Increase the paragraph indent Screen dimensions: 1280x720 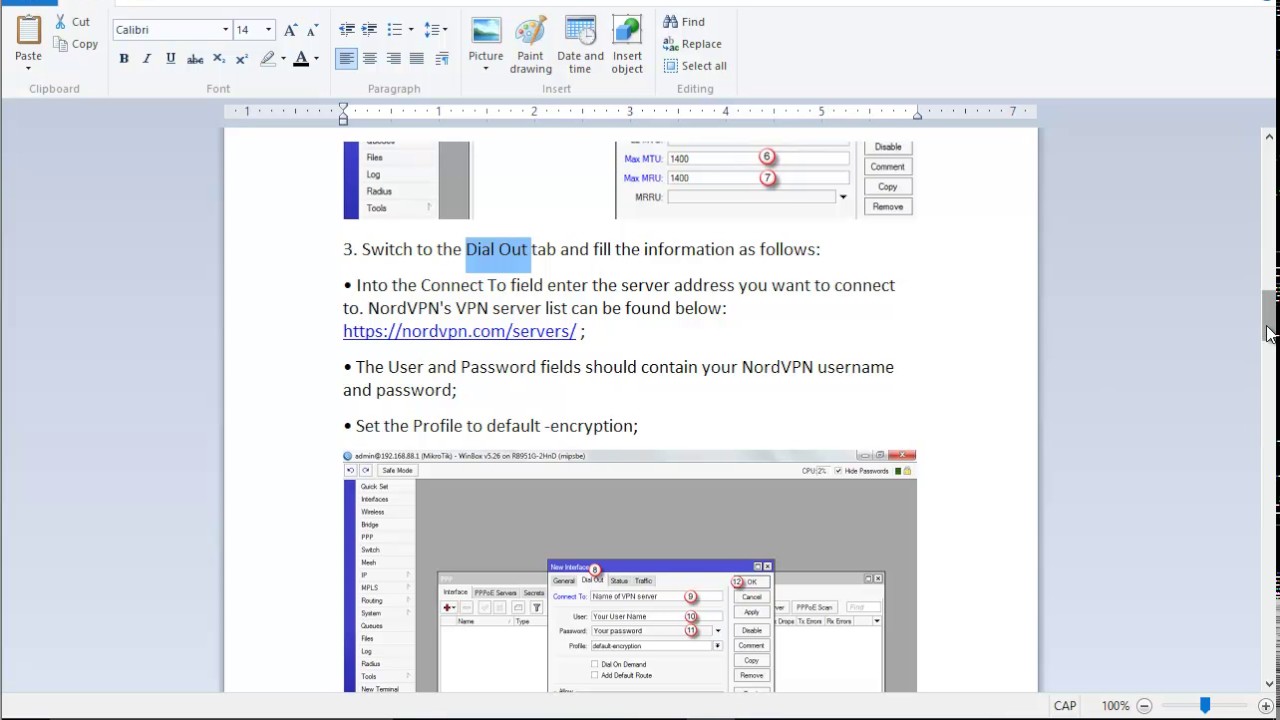[369, 30]
